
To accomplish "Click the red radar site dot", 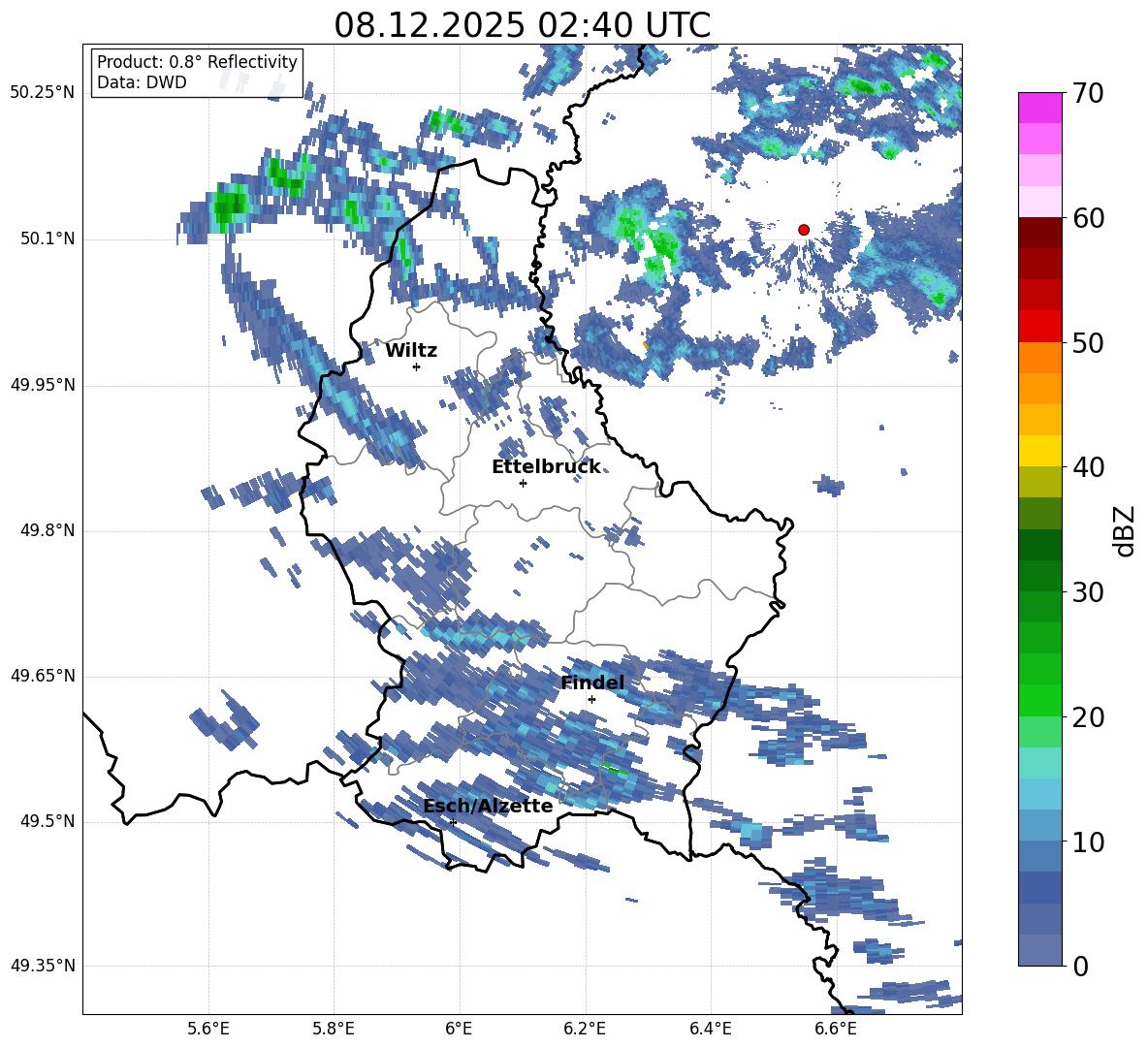I will point(804,230).
